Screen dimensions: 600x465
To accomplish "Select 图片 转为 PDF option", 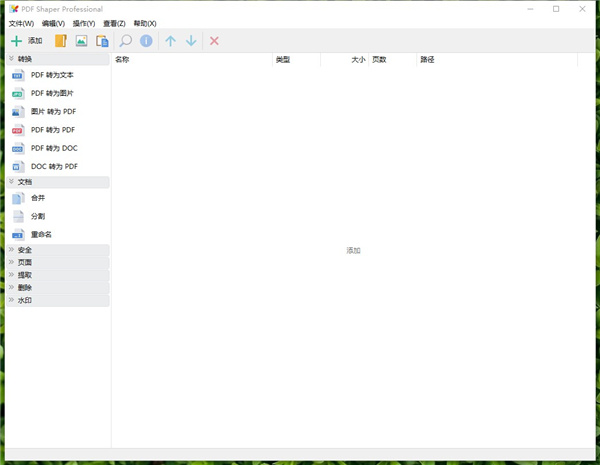I will (x=54, y=112).
